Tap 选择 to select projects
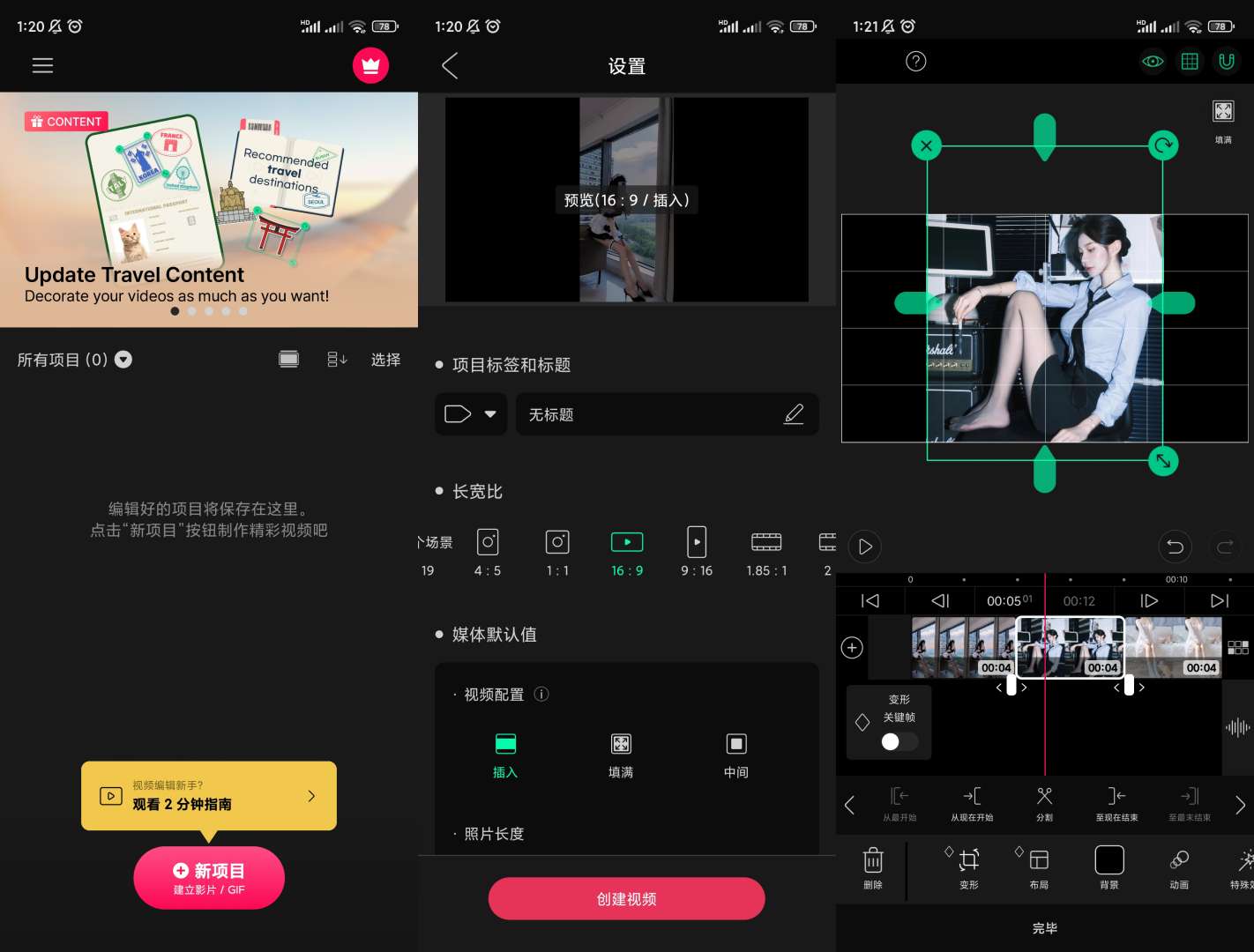The width and height of the screenshot is (1254, 952). click(385, 360)
